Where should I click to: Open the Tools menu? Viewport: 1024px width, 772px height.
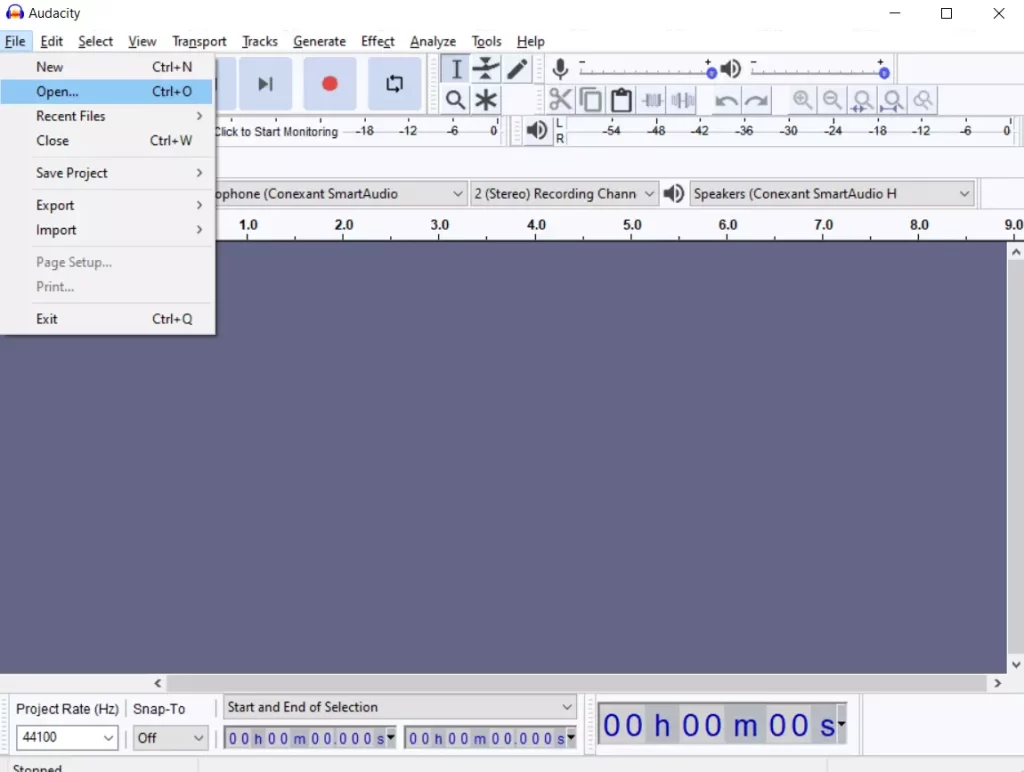point(487,41)
